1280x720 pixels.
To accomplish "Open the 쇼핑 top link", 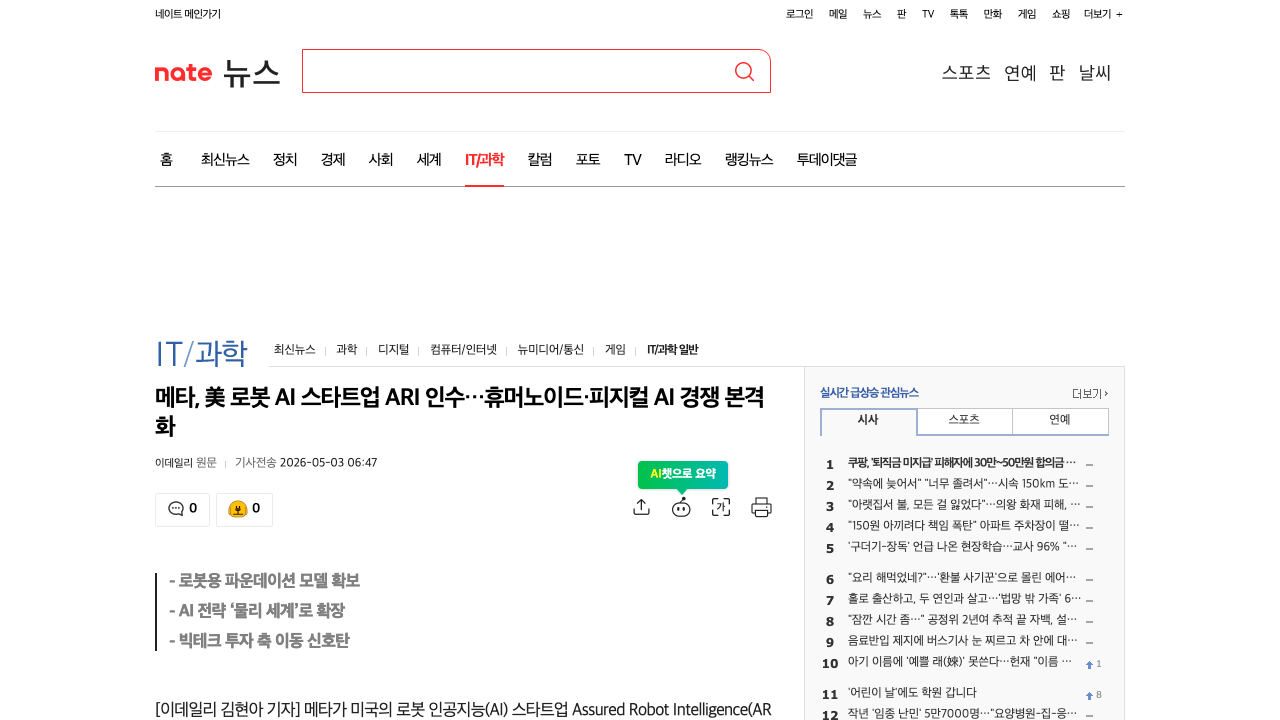I will click(x=1061, y=14).
